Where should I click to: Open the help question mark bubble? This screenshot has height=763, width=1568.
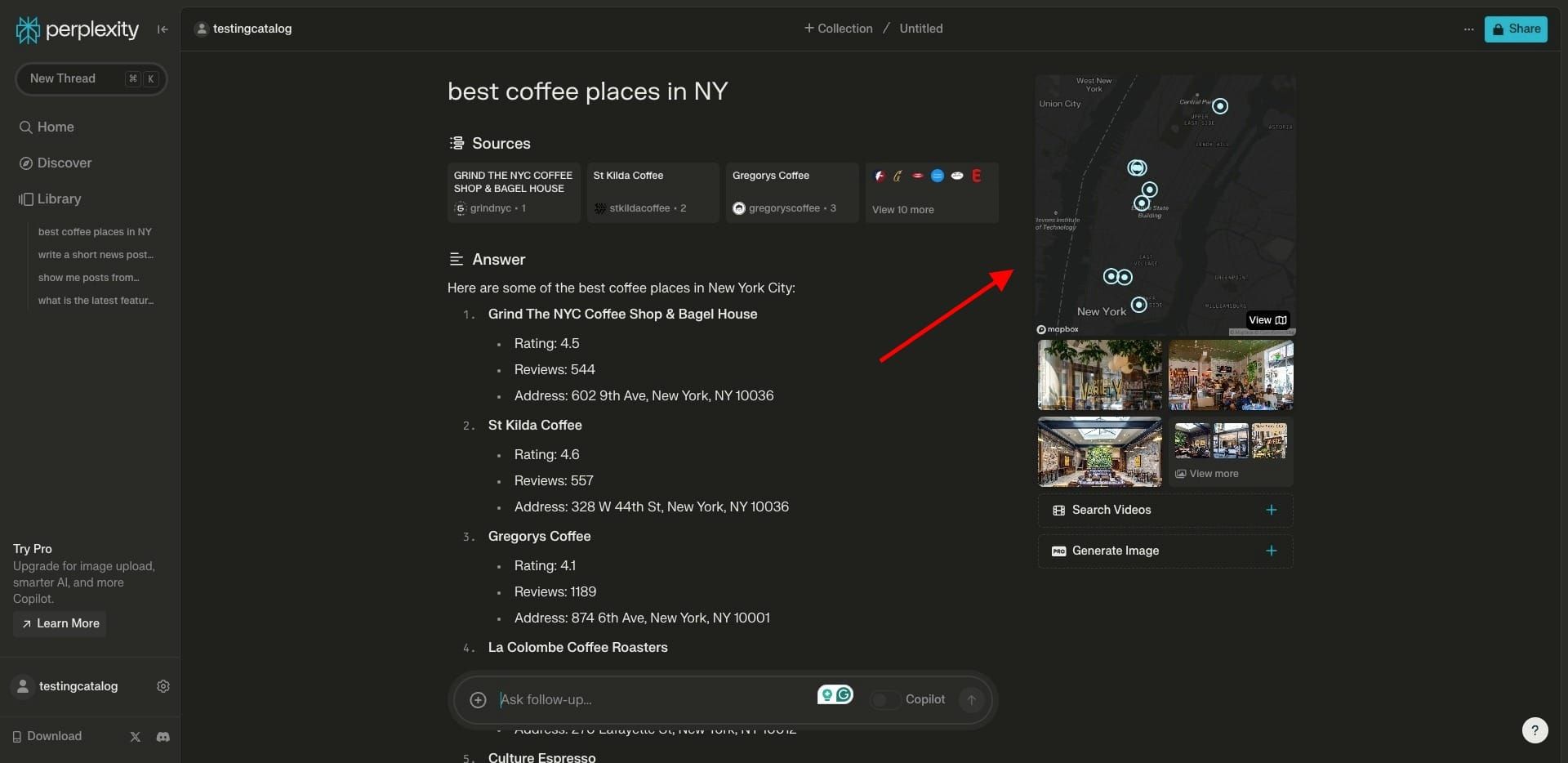1536,730
